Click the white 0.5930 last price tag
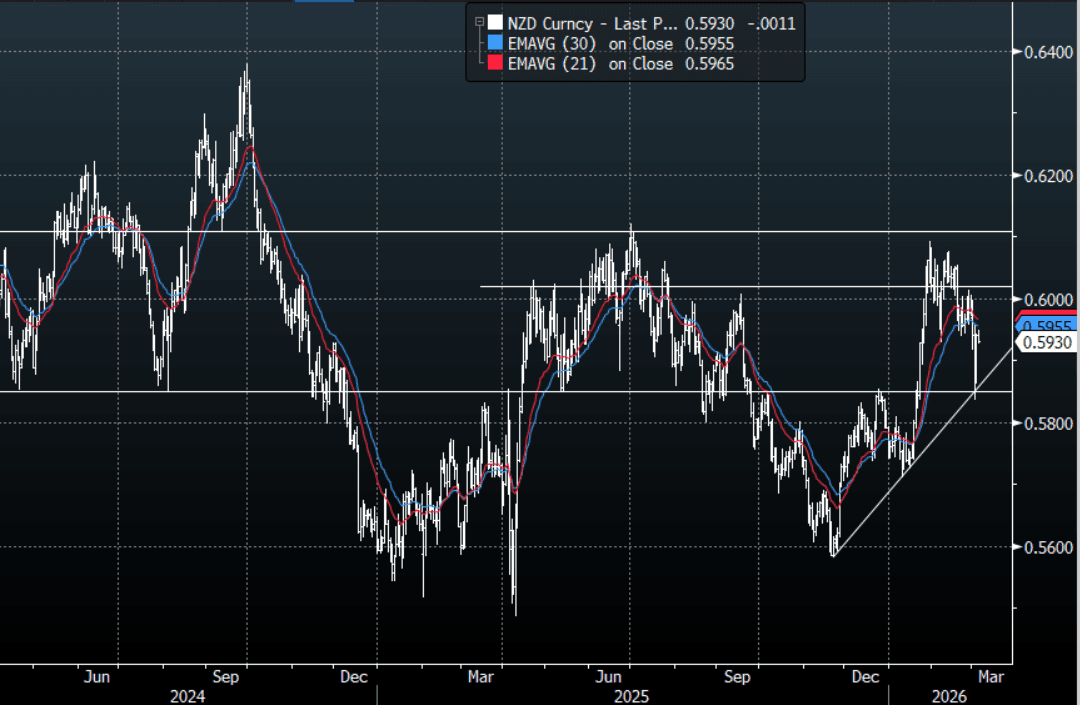 [1047, 342]
